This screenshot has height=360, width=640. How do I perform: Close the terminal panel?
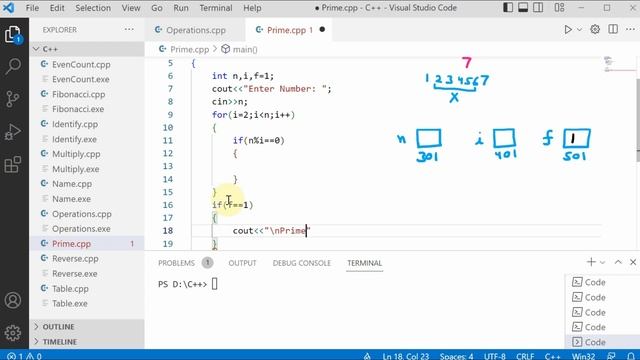click(x=633, y=262)
